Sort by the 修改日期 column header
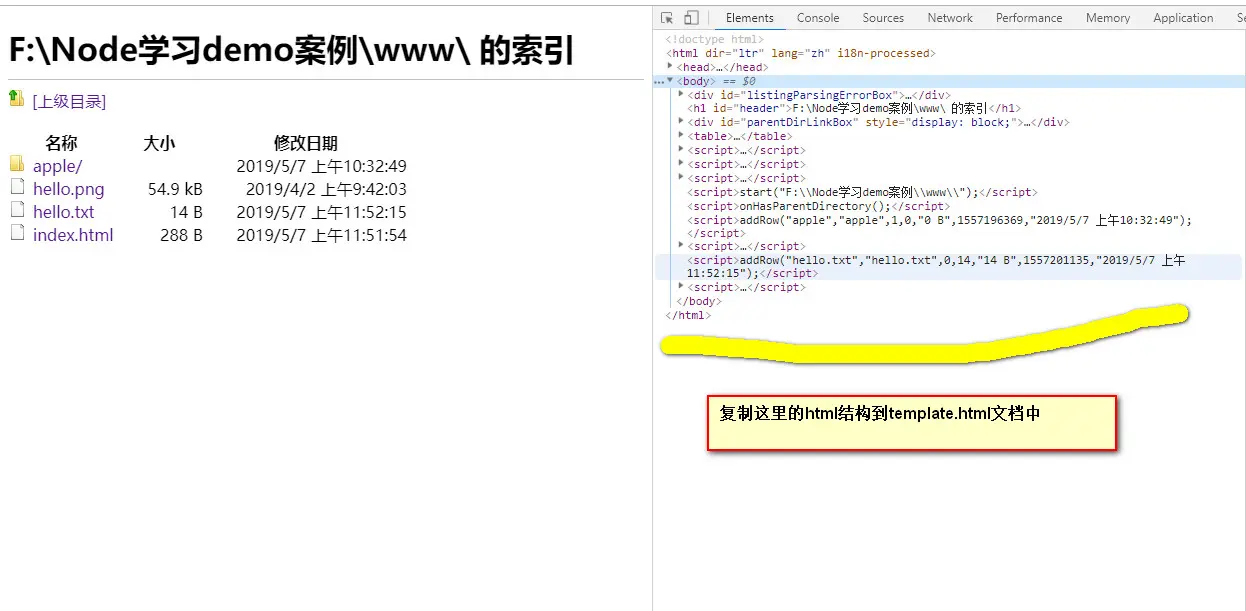 [306, 143]
